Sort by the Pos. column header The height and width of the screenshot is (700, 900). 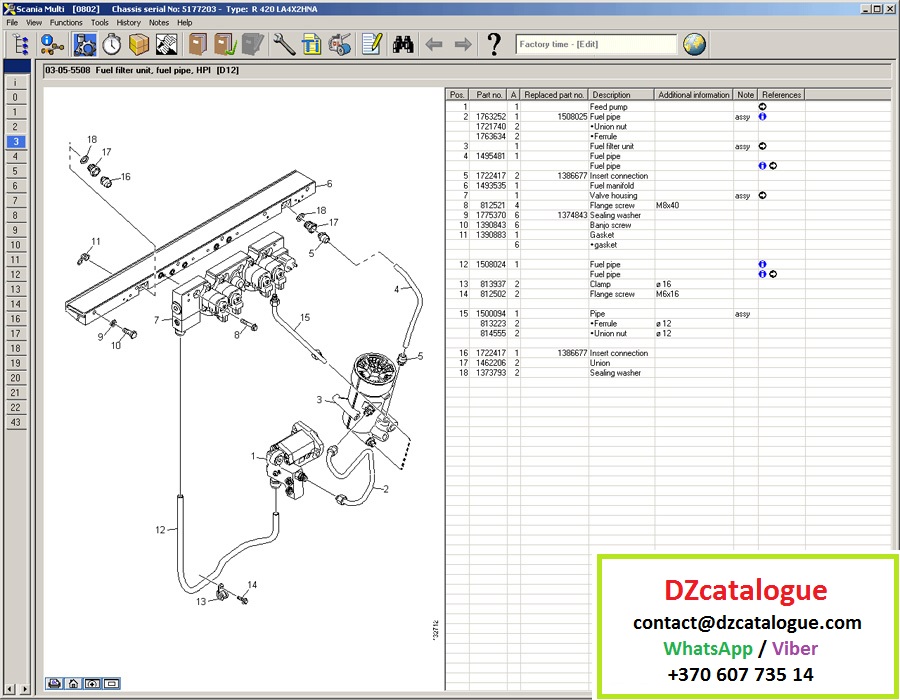pyautogui.click(x=457, y=95)
